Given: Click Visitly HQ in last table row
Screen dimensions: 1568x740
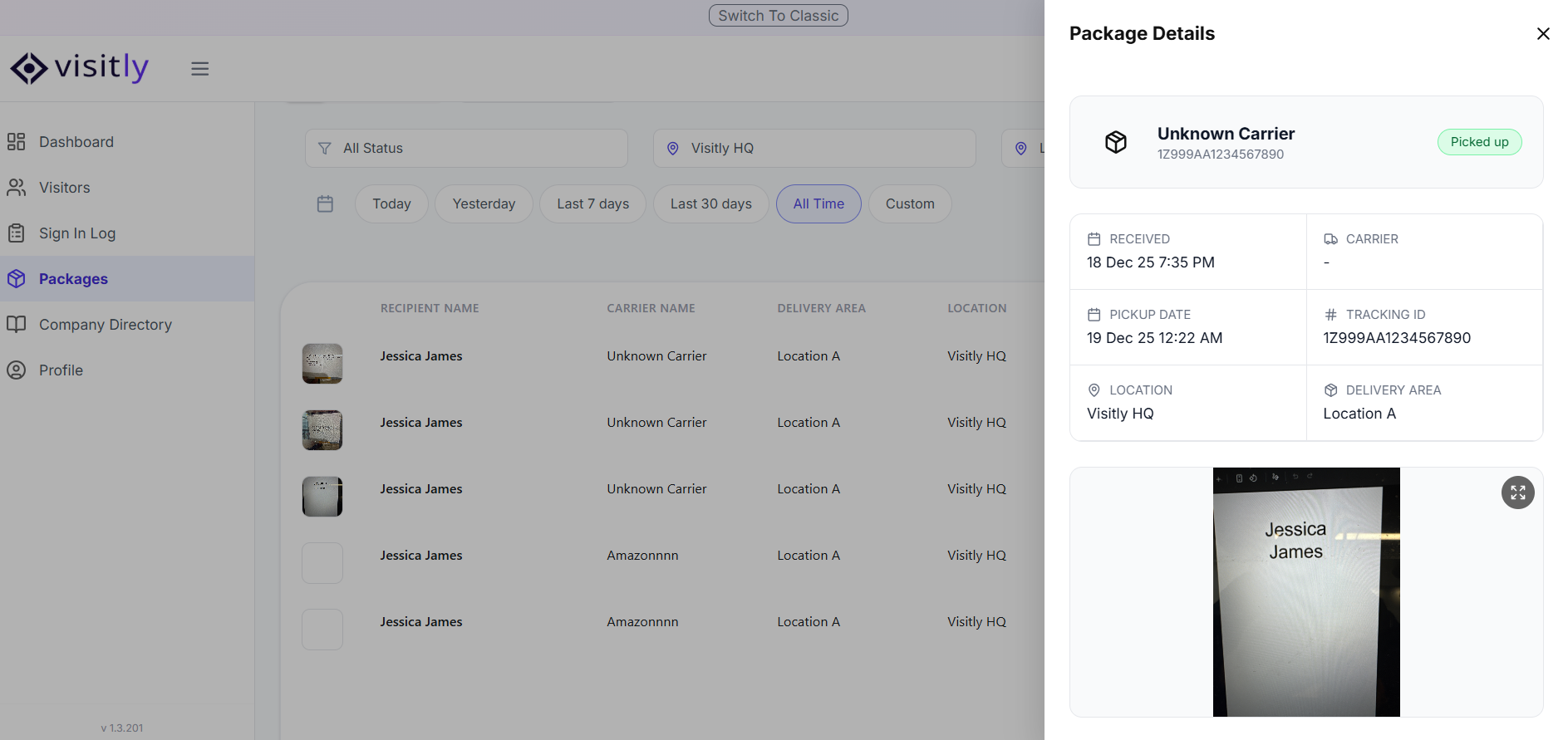Looking at the screenshot, I should click(976, 622).
